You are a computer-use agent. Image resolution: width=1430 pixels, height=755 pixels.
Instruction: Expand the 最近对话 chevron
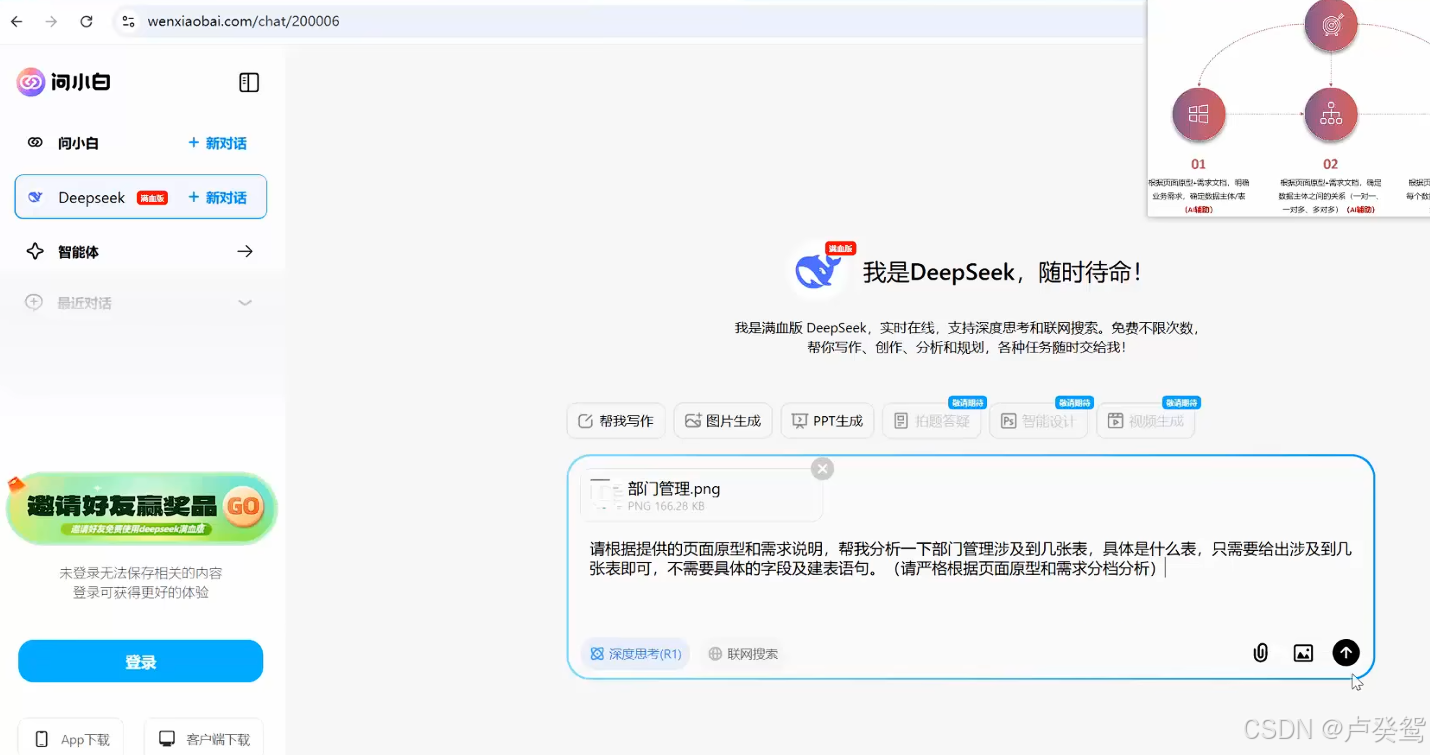245,302
